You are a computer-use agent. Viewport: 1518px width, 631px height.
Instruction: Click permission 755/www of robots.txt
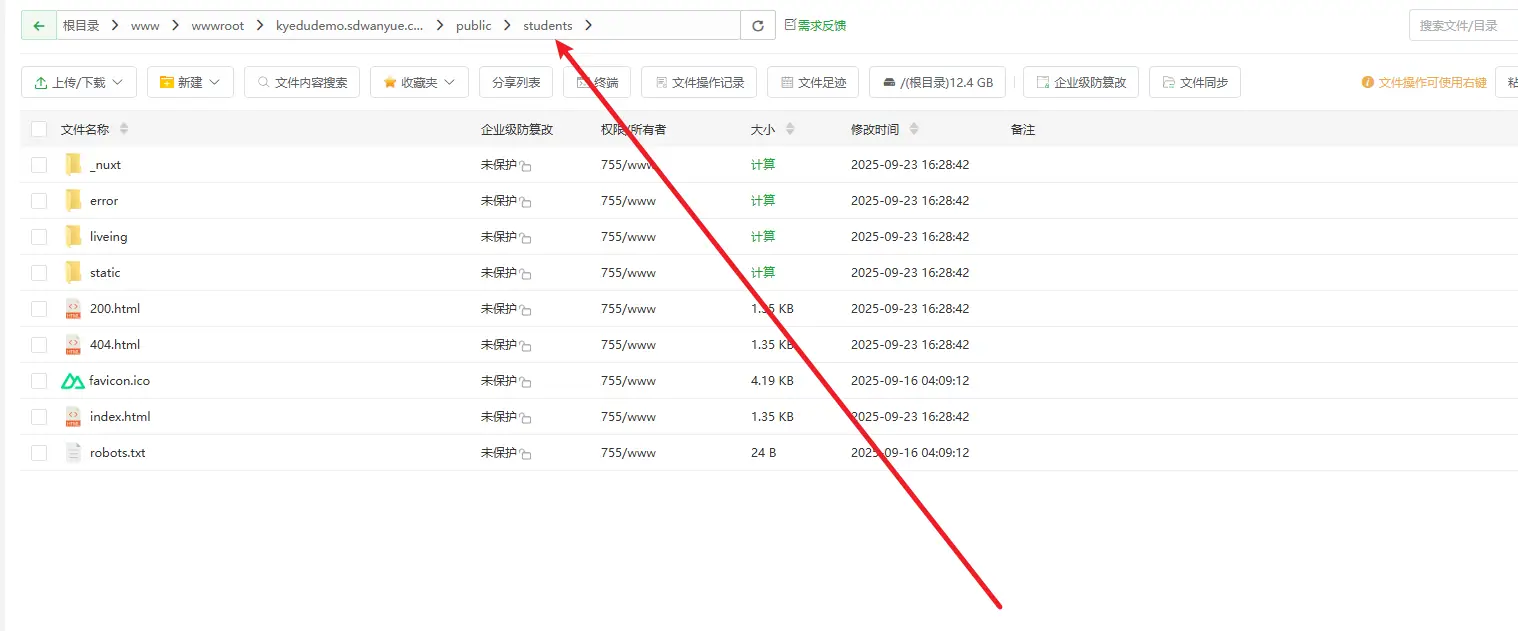click(628, 453)
